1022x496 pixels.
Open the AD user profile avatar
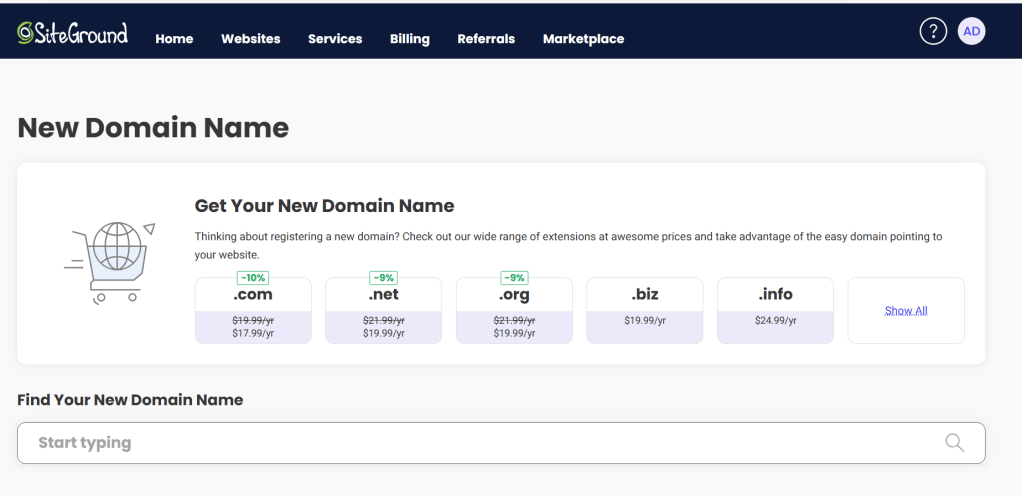tap(971, 32)
